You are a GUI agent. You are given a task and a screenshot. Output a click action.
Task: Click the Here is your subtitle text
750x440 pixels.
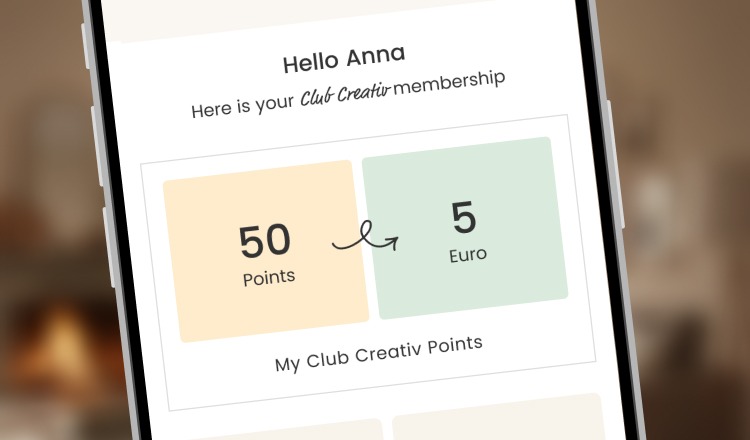point(243,108)
